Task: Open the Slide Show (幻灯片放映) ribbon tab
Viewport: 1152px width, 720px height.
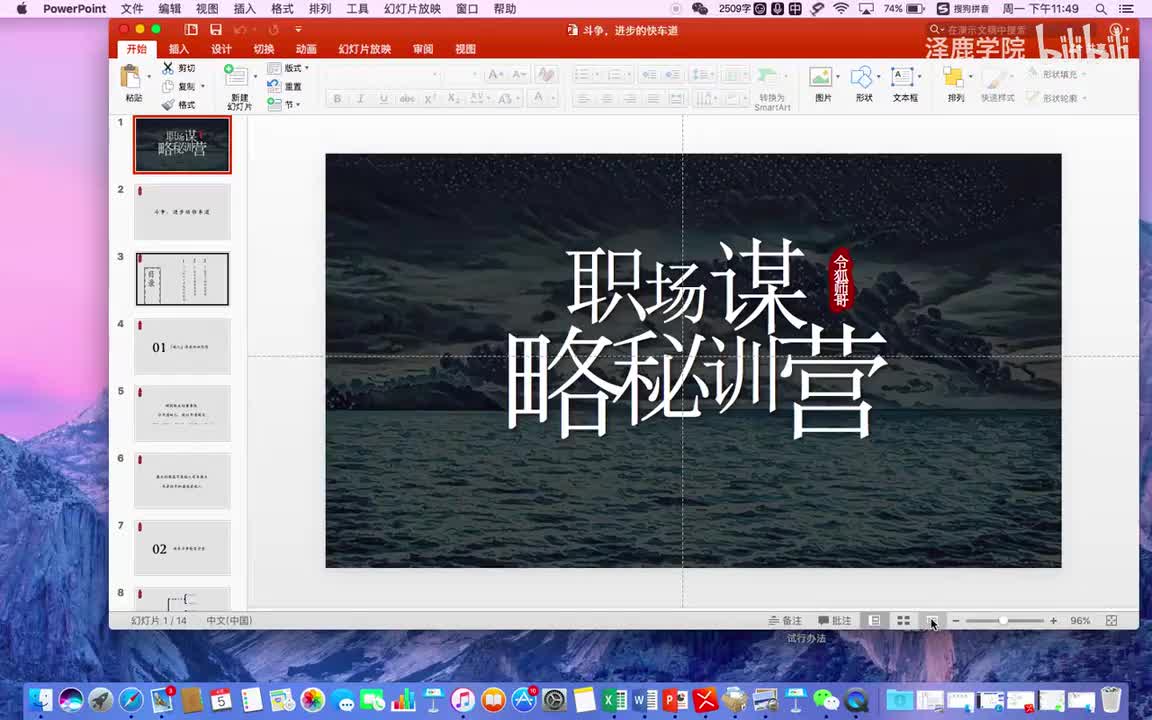Action: point(364,49)
